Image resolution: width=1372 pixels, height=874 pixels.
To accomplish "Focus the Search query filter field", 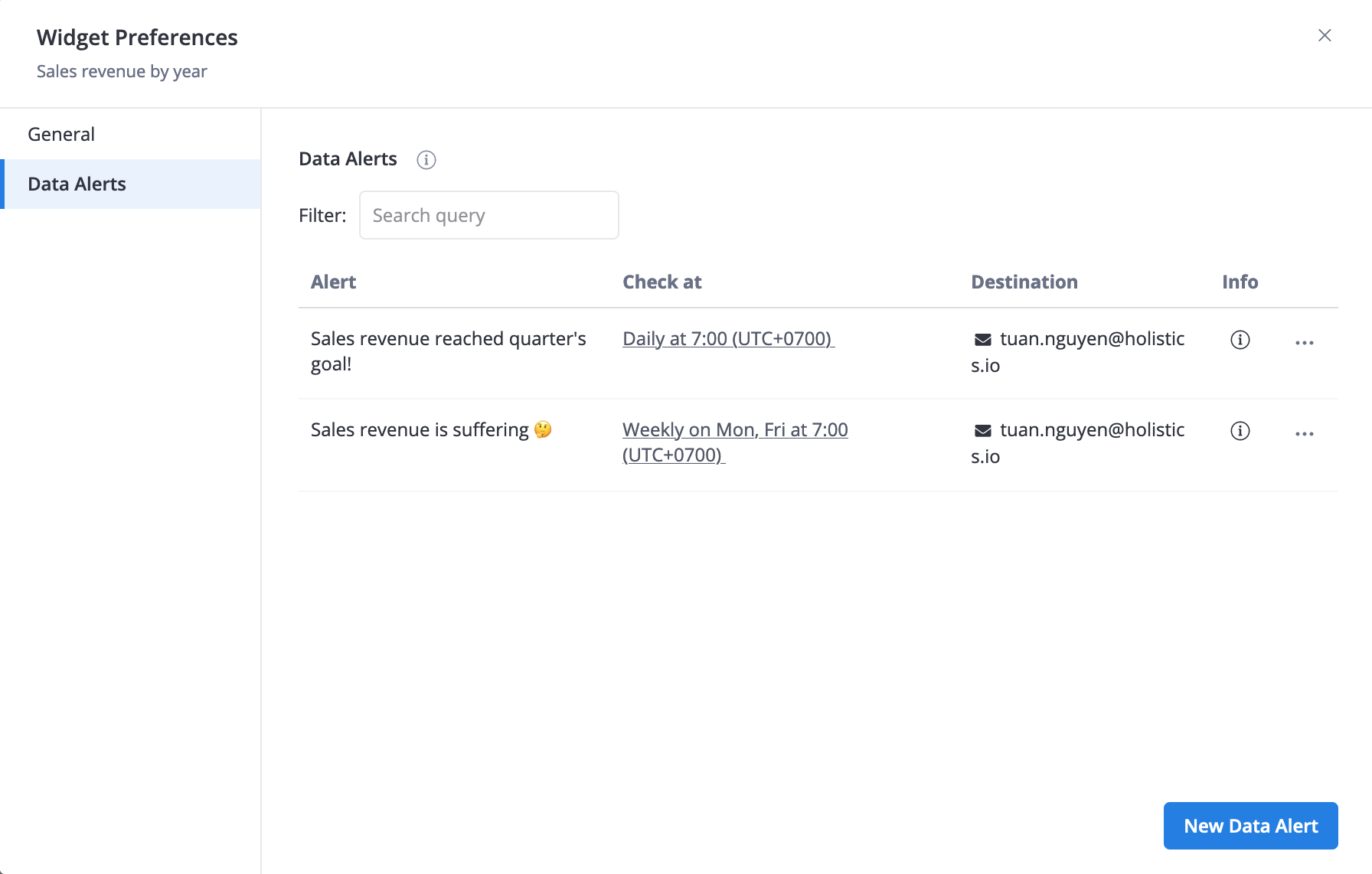I will click(x=489, y=215).
